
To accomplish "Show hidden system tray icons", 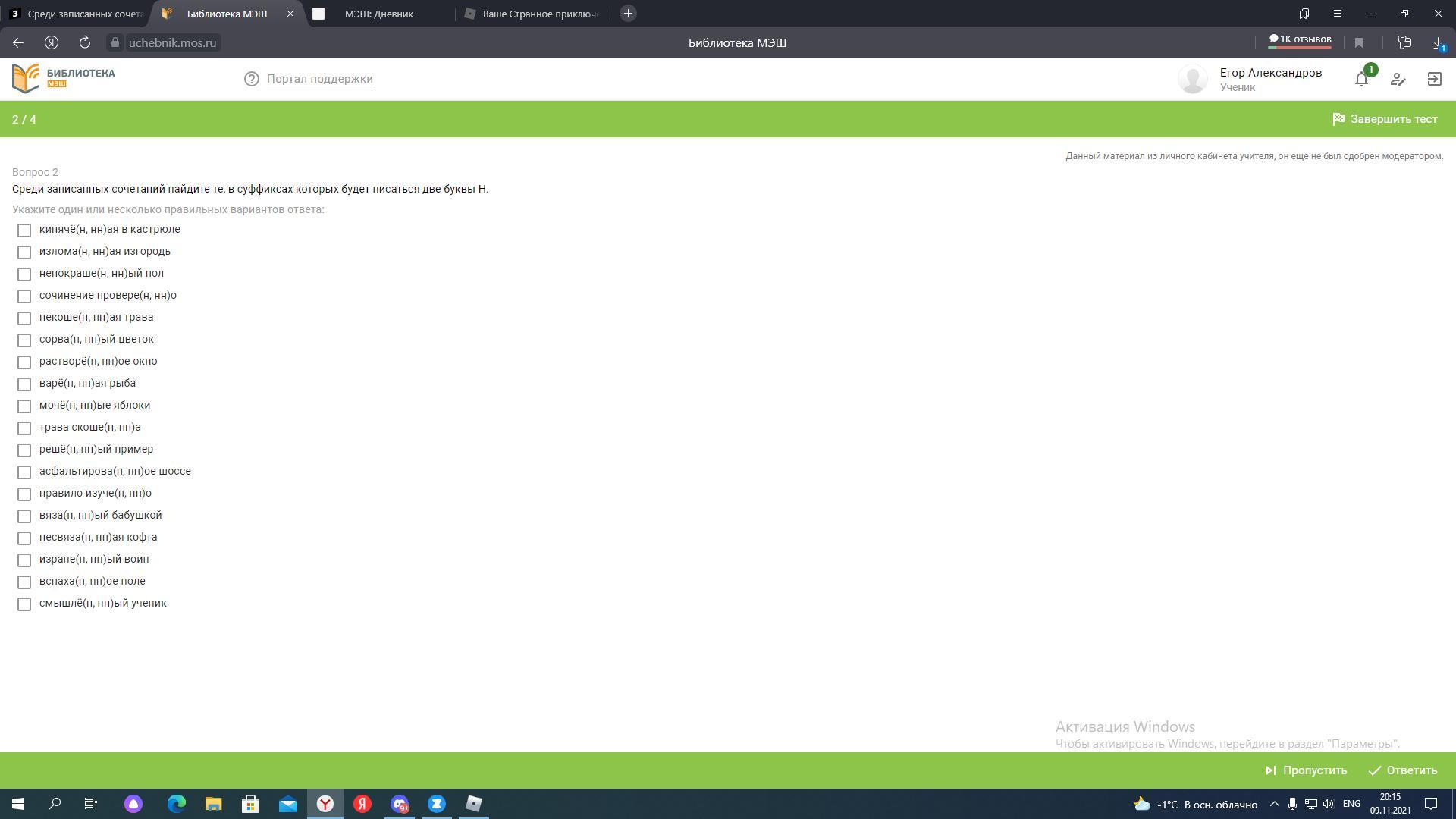I will [x=1274, y=804].
